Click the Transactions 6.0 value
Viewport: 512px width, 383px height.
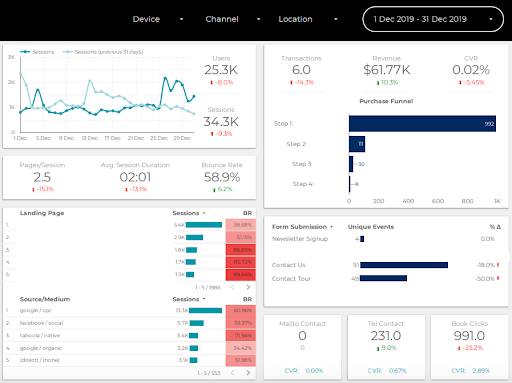[x=301, y=70]
